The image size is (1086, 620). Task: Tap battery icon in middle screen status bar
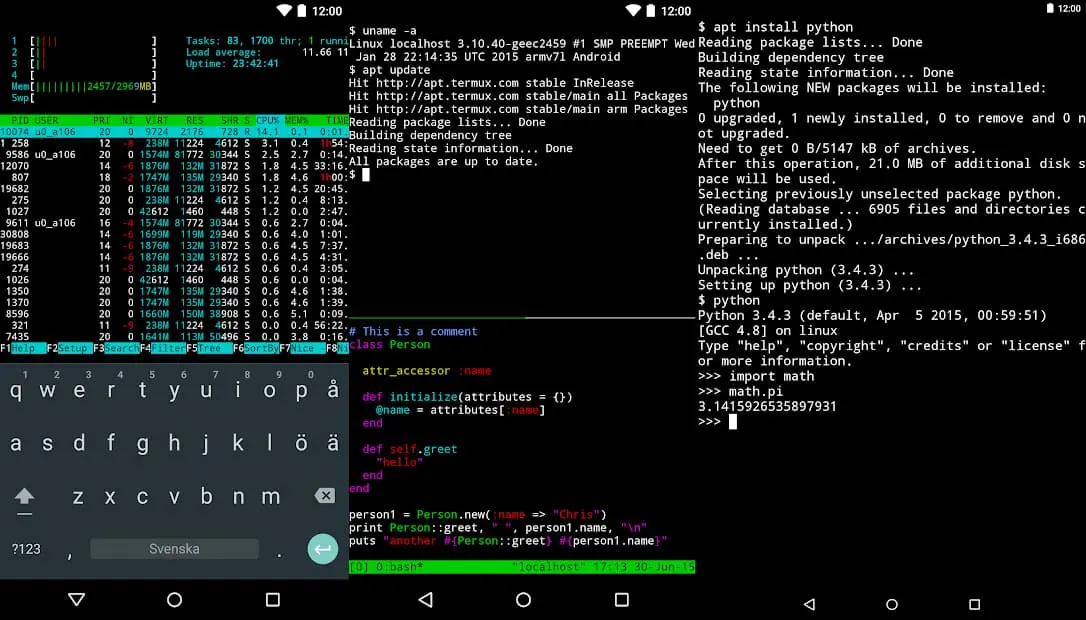pyautogui.click(x=650, y=10)
